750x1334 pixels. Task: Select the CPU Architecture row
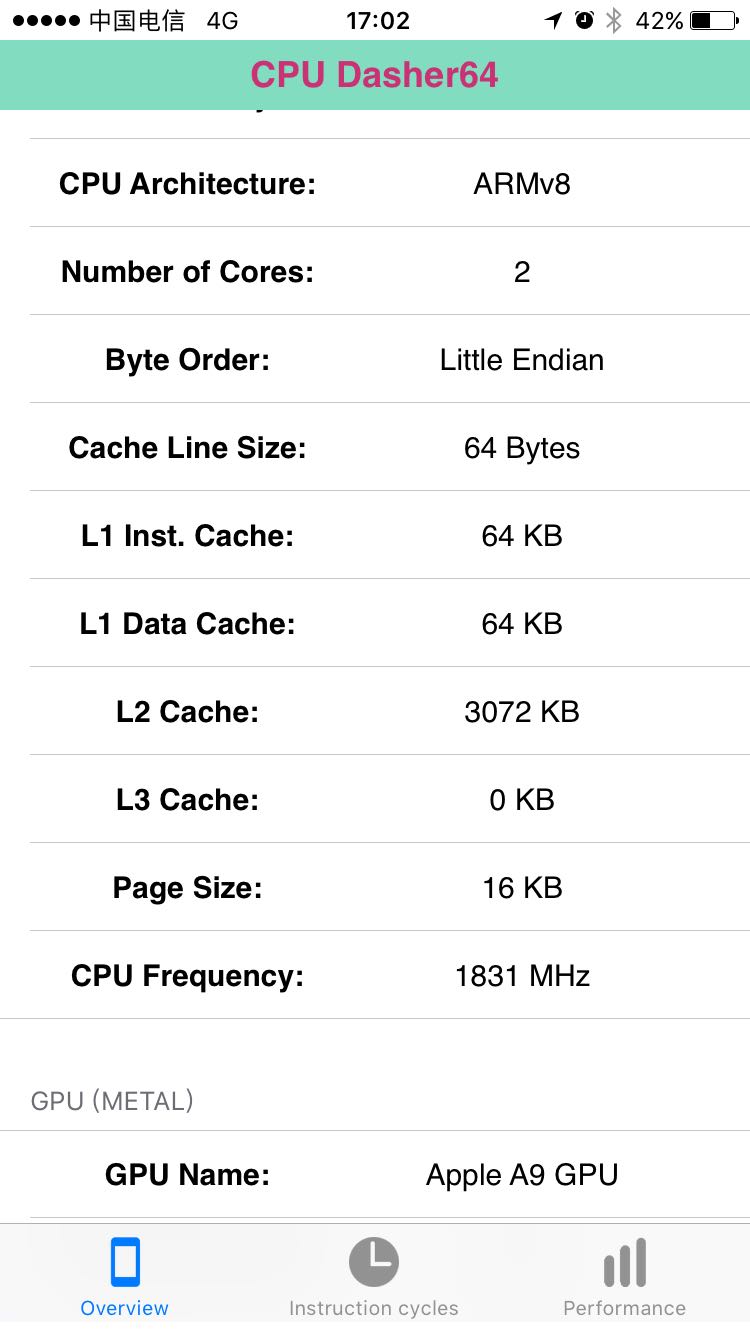coord(375,184)
